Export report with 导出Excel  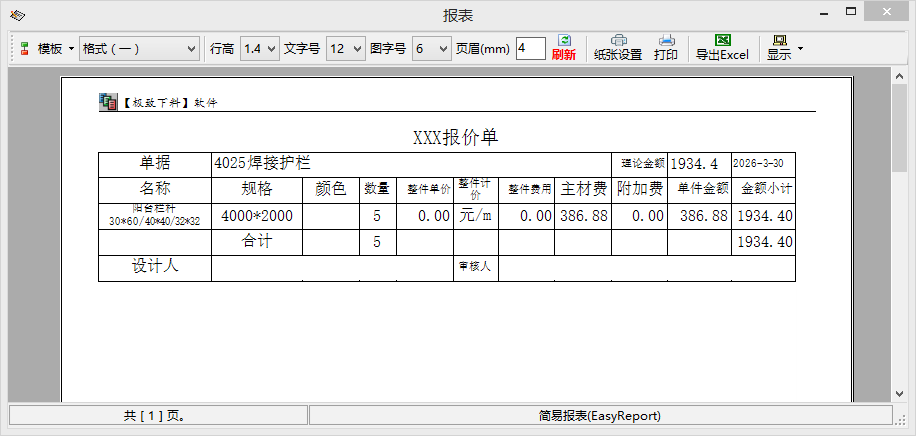(x=722, y=47)
